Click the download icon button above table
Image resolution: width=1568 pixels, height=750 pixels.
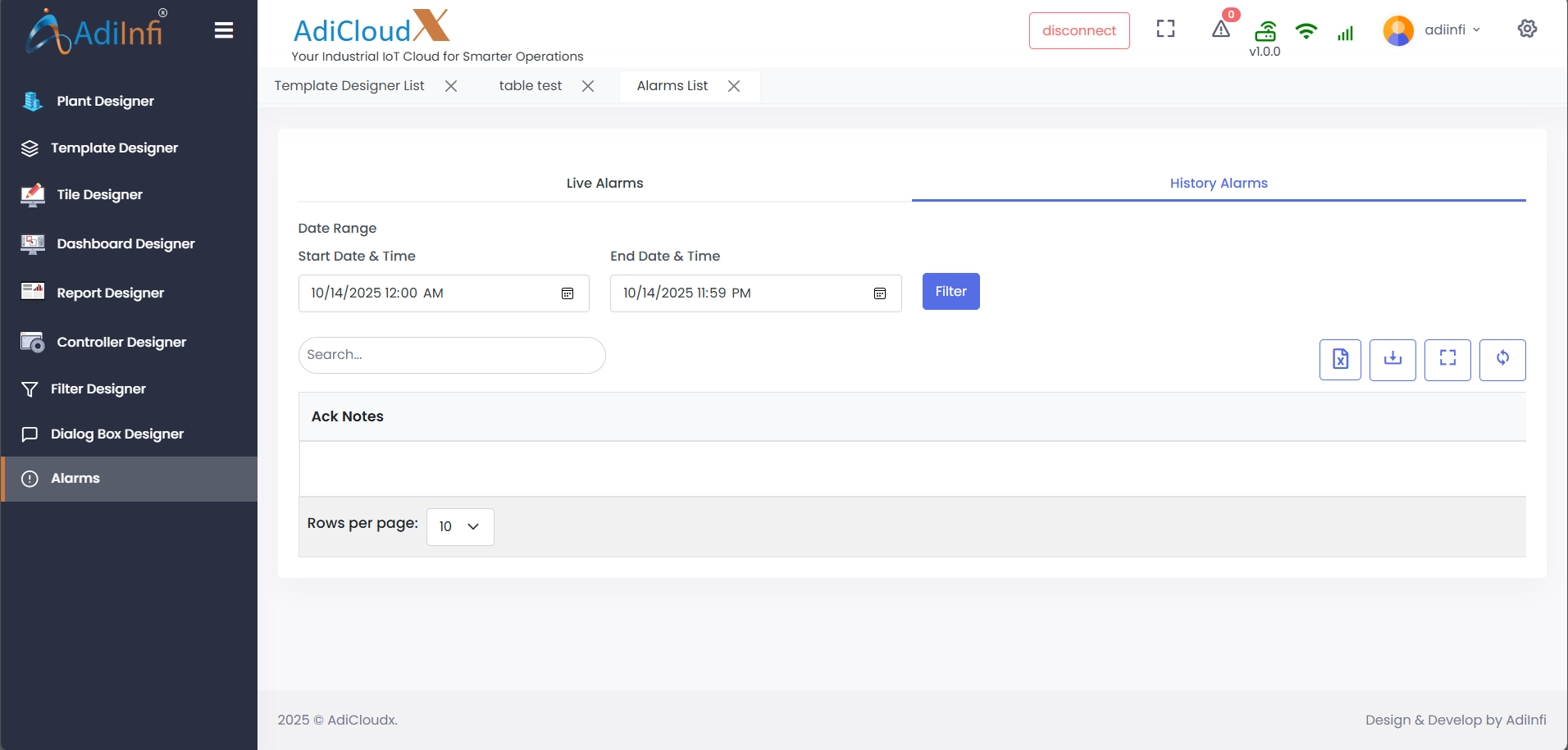point(1393,359)
